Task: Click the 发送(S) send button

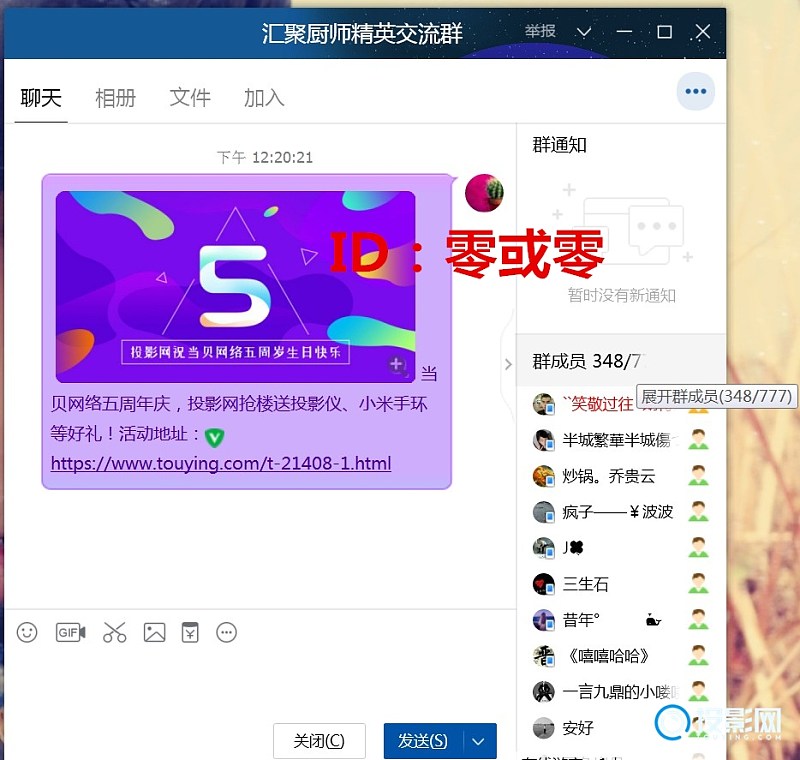Action: (x=423, y=741)
